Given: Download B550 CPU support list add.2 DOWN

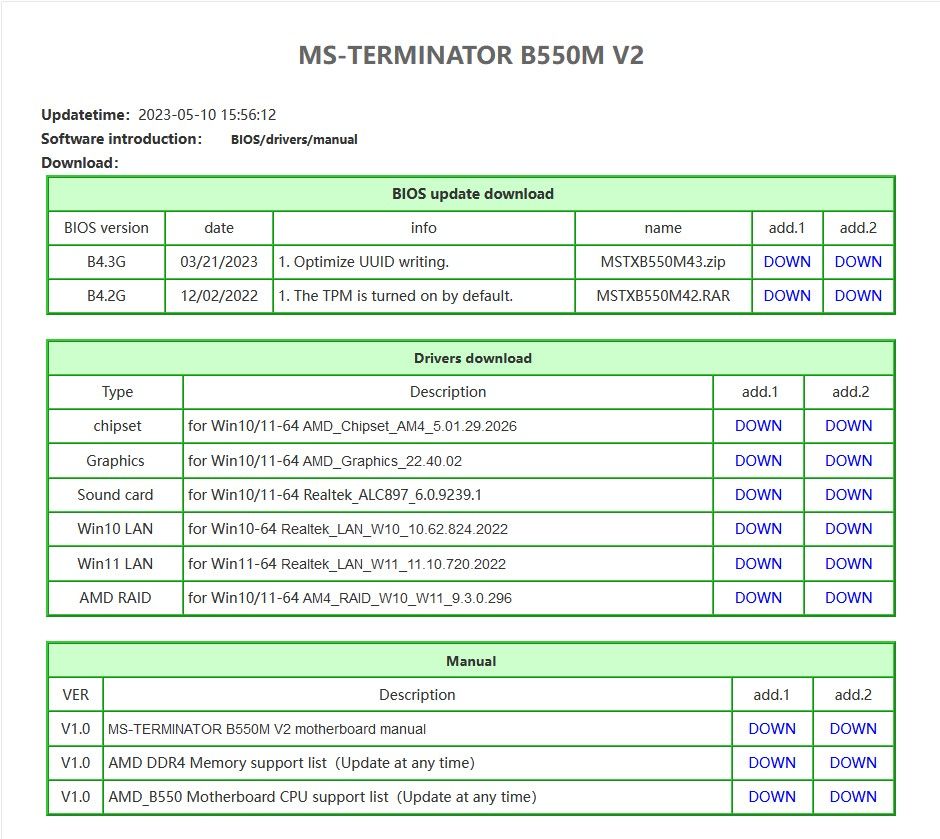Looking at the screenshot, I should 853,797.
